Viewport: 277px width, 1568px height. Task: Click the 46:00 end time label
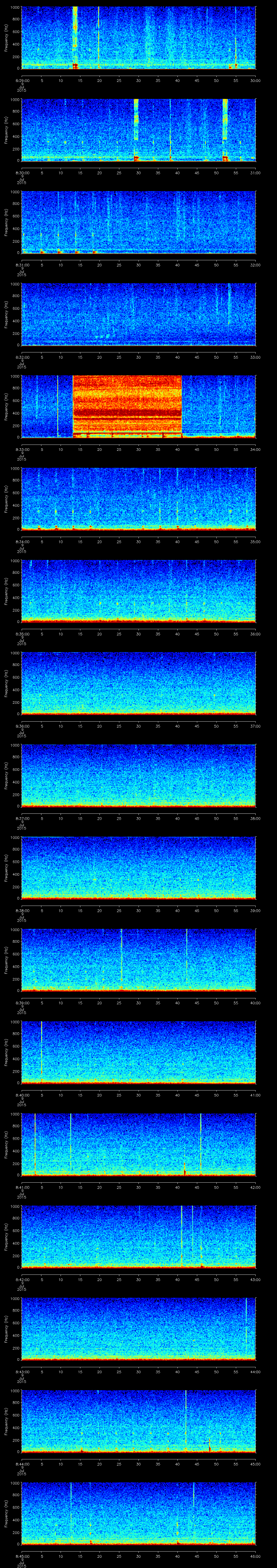click(x=255, y=1556)
